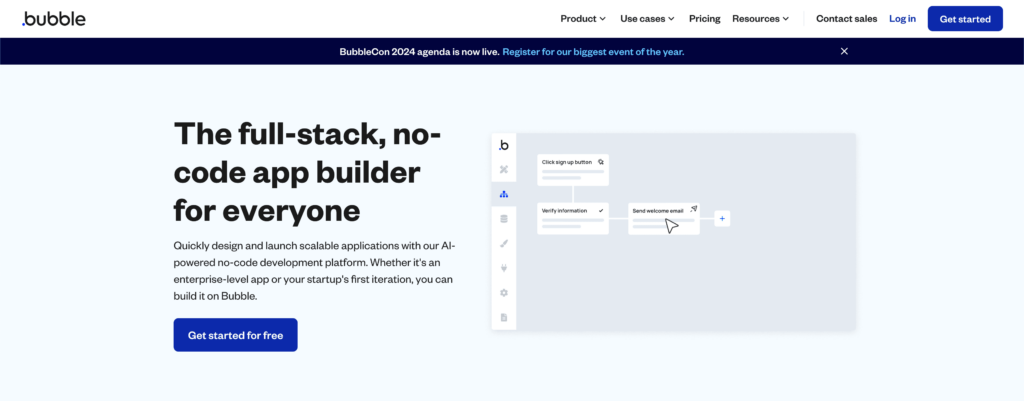
Task: Select the Plugins plug icon in sidebar
Action: (x=504, y=268)
